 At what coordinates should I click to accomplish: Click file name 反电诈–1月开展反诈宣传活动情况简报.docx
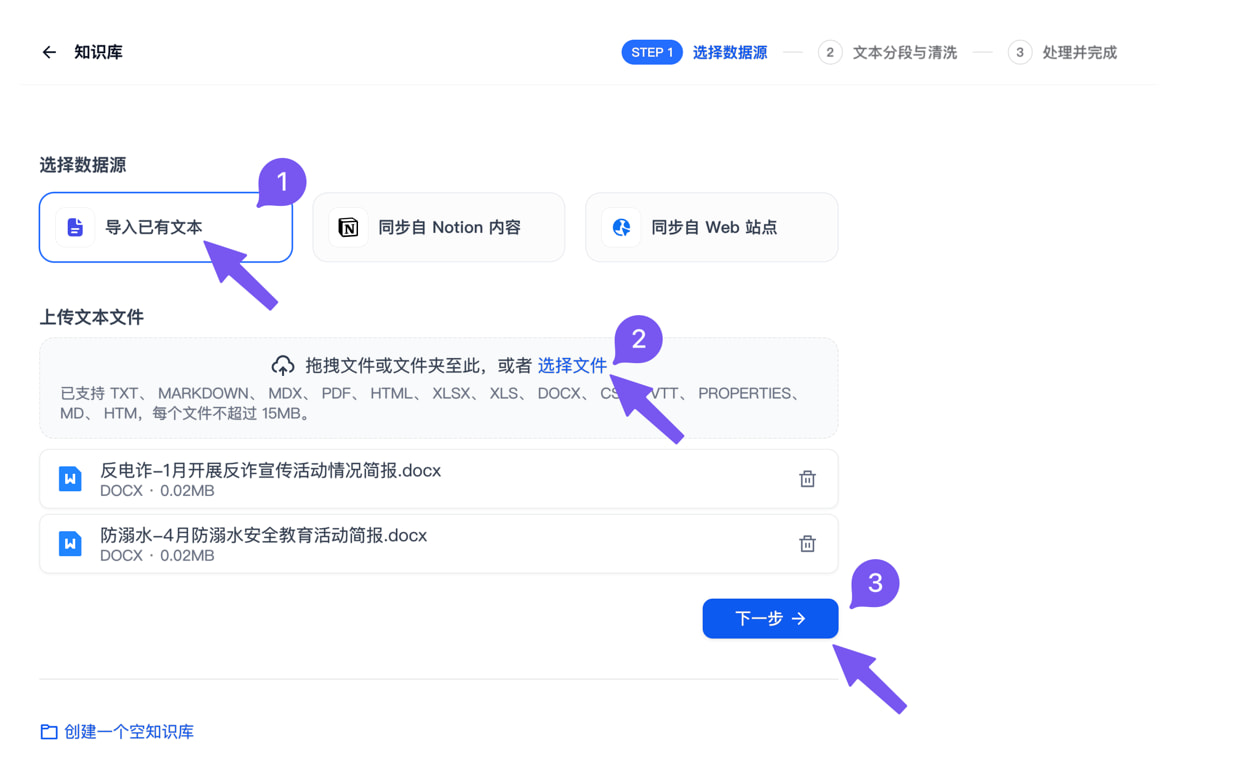point(270,470)
